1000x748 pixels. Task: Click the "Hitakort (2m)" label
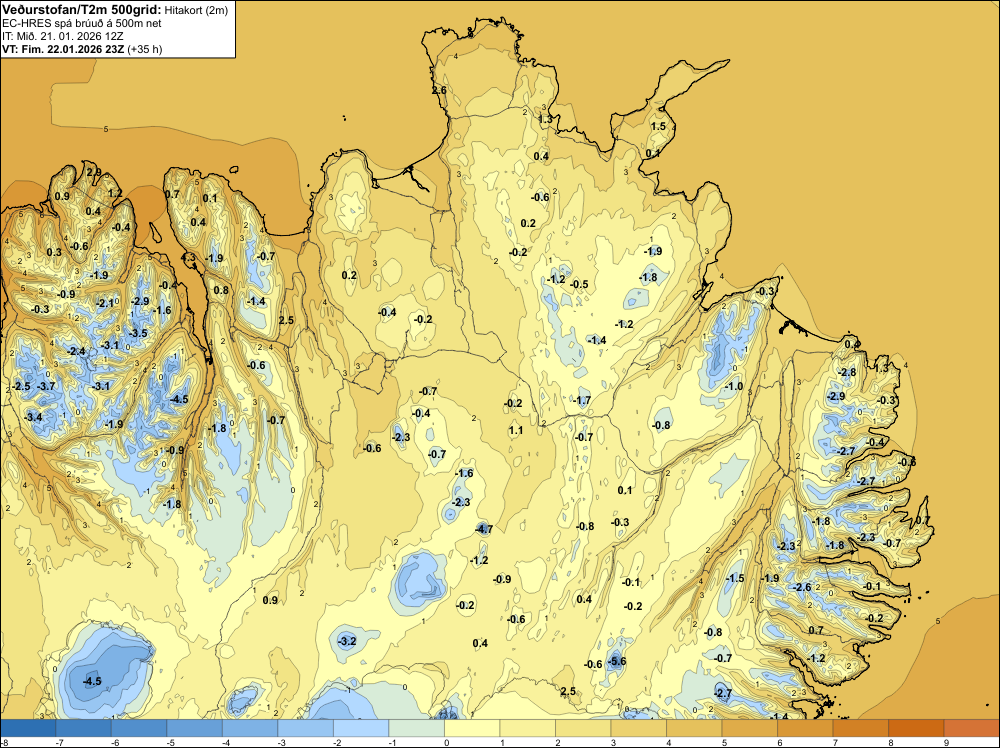pos(196,10)
